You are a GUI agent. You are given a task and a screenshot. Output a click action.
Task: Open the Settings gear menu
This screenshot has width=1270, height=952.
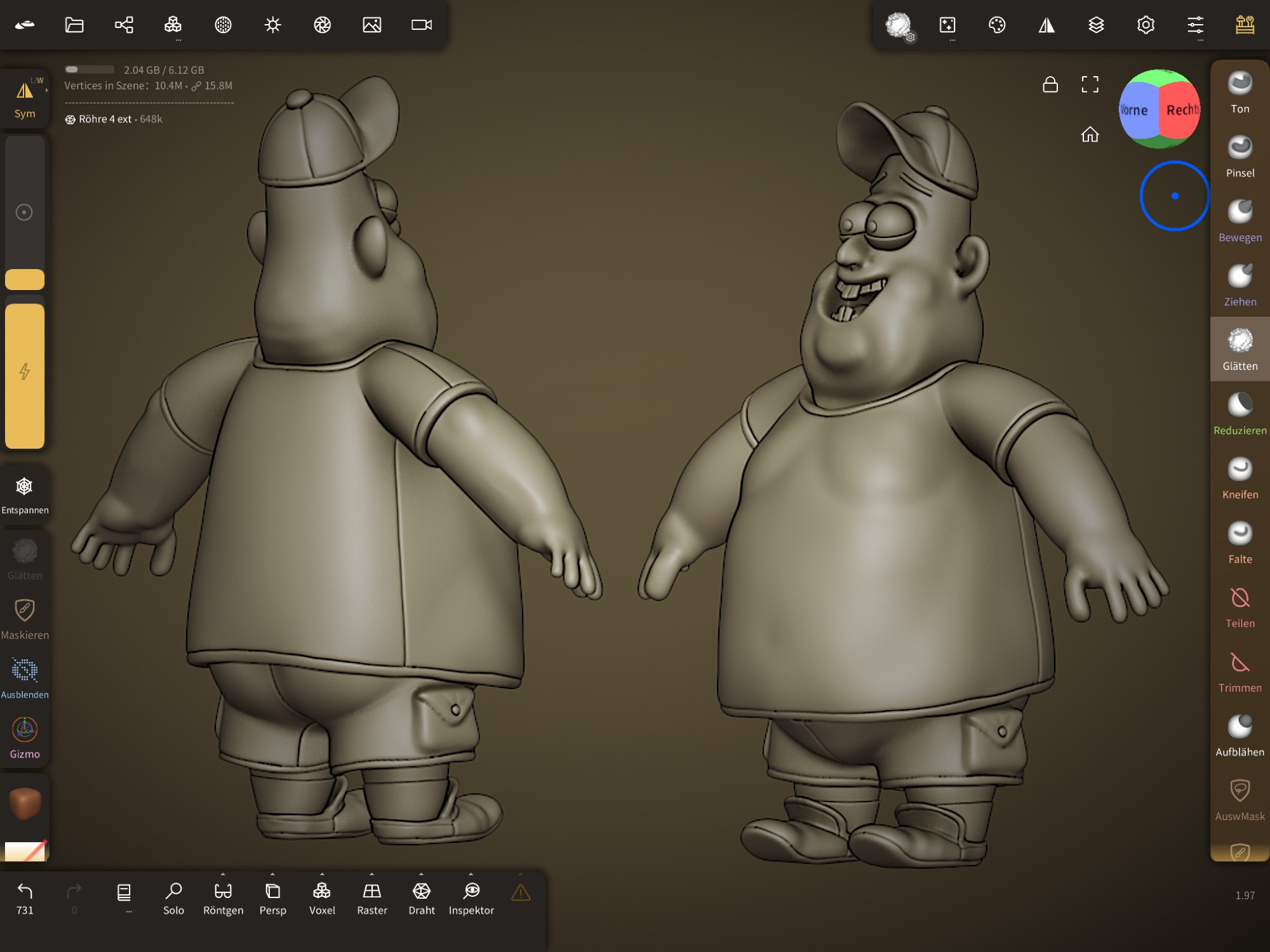click(1146, 25)
